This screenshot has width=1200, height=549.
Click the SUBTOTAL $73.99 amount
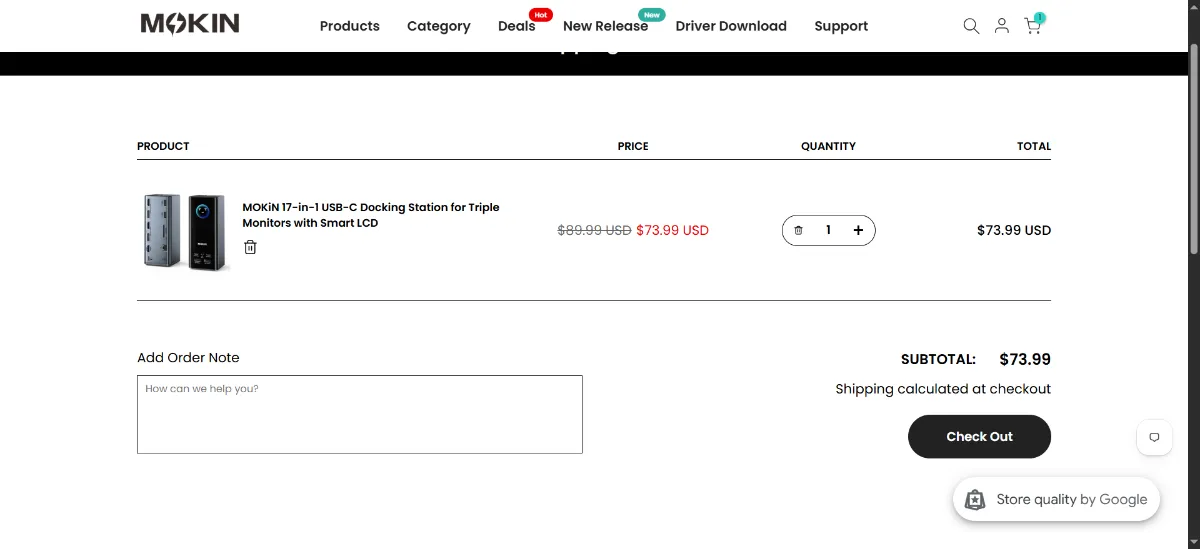(1025, 359)
